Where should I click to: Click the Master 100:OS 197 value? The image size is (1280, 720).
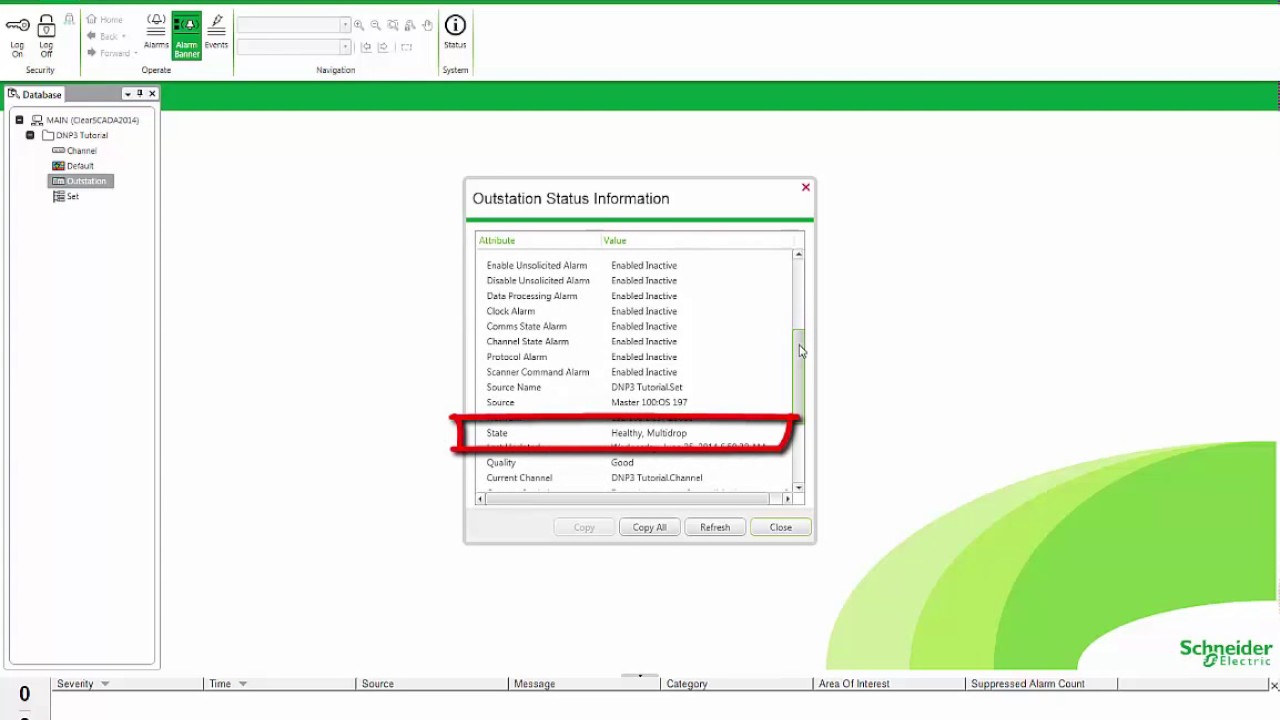649,402
